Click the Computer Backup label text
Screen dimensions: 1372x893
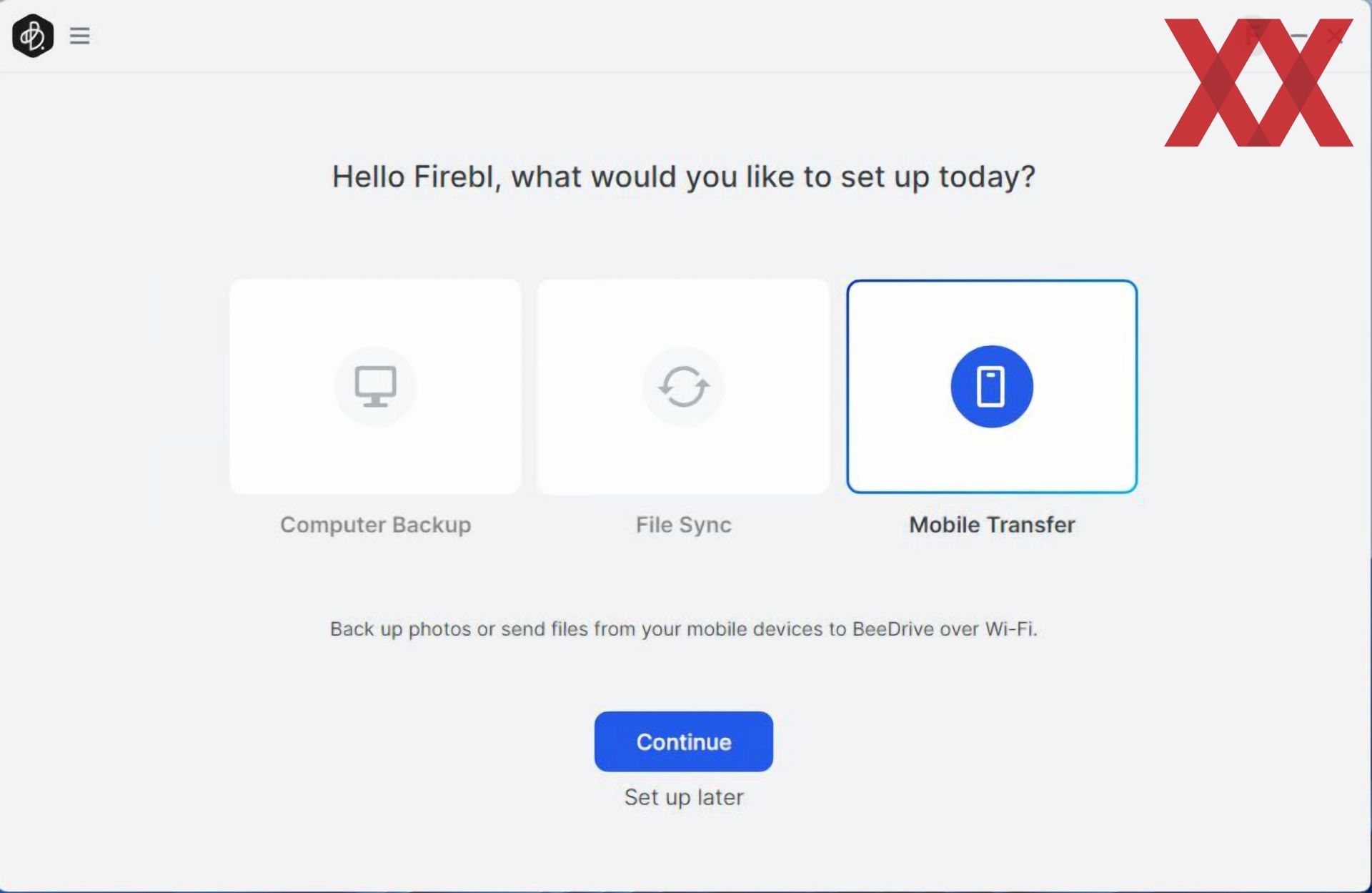pyautogui.click(x=375, y=525)
